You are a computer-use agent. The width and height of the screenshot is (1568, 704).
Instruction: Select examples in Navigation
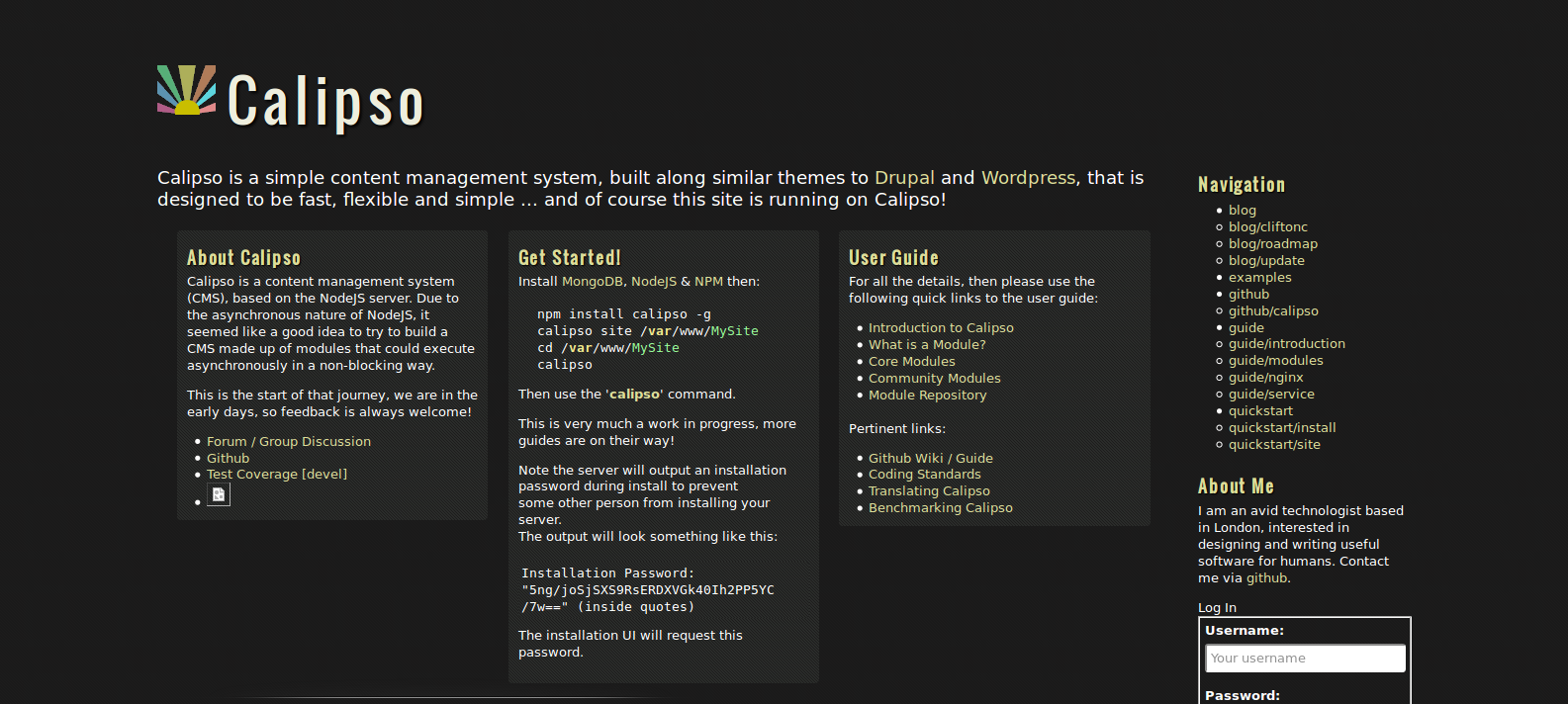pyautogui.click(x=1260, y=278)
